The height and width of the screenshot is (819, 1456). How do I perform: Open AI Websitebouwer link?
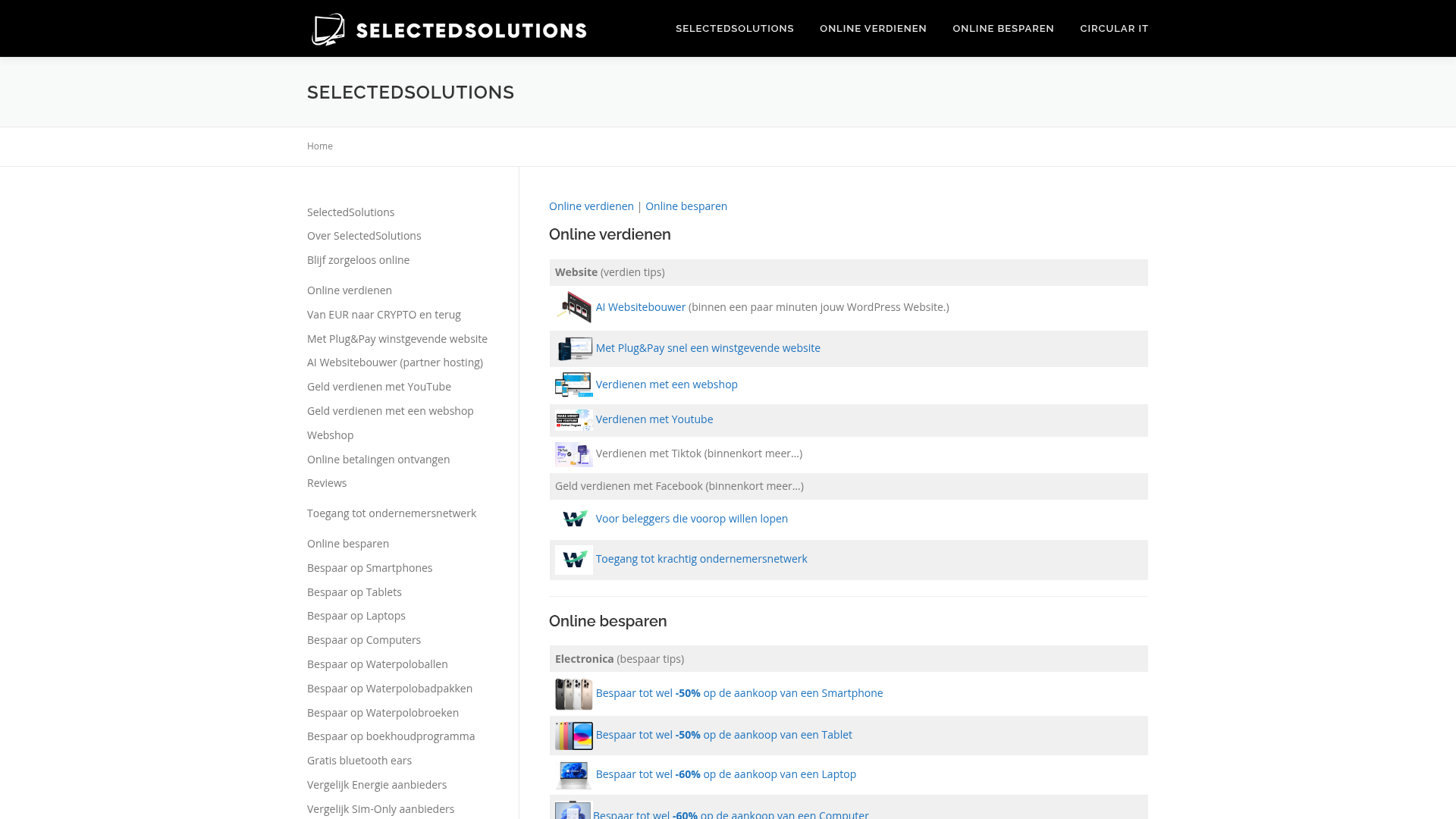641,307
